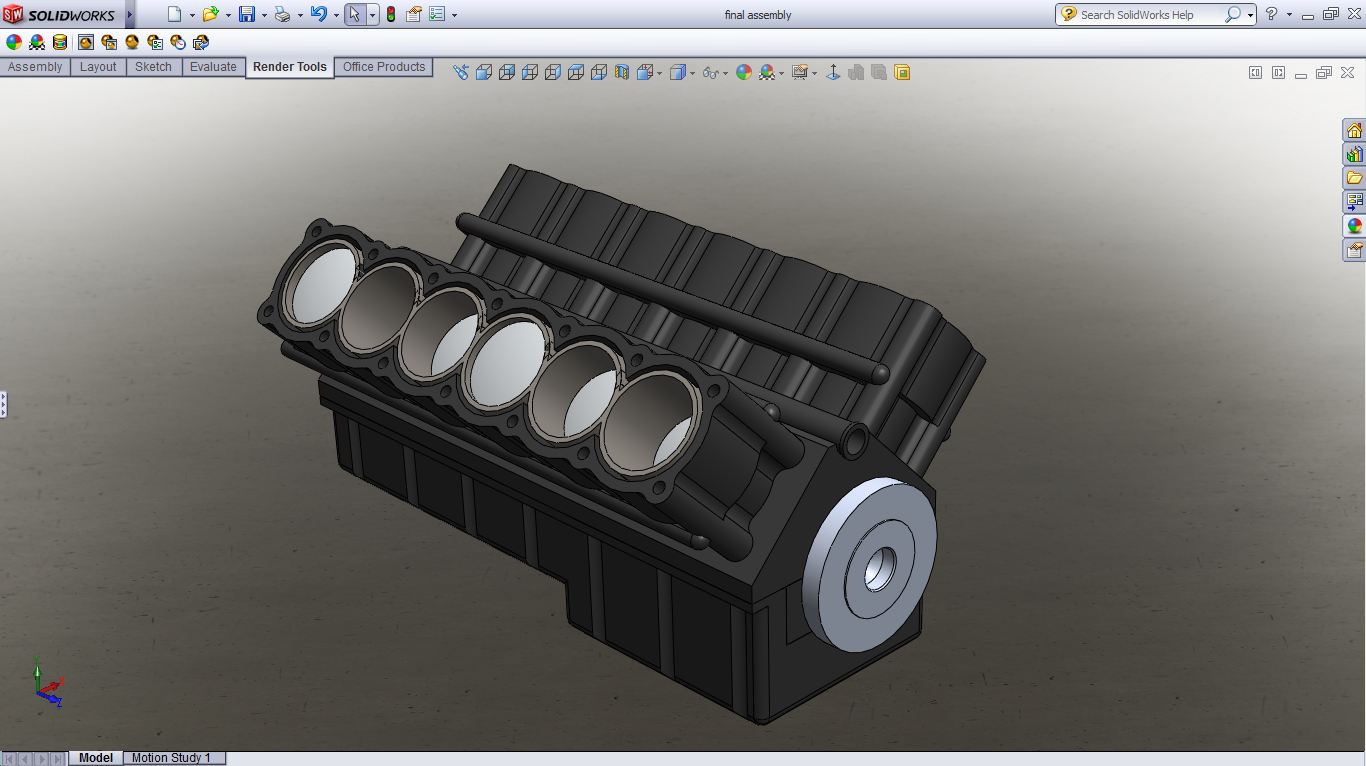Click the Final Render sphere icon
The height and width of the screenshot is (766, 1366).
point(132,42)
